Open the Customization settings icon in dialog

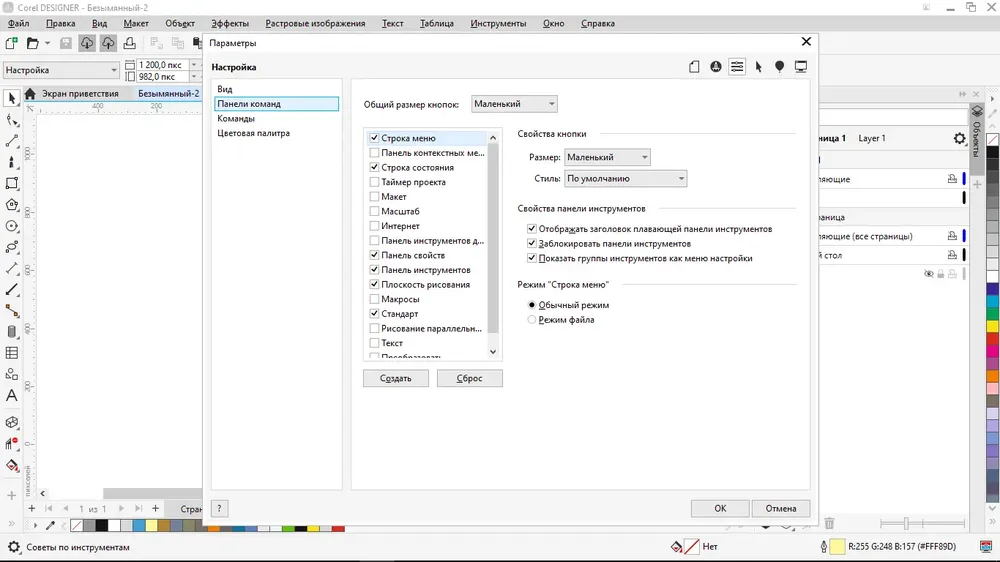point(737,66)
